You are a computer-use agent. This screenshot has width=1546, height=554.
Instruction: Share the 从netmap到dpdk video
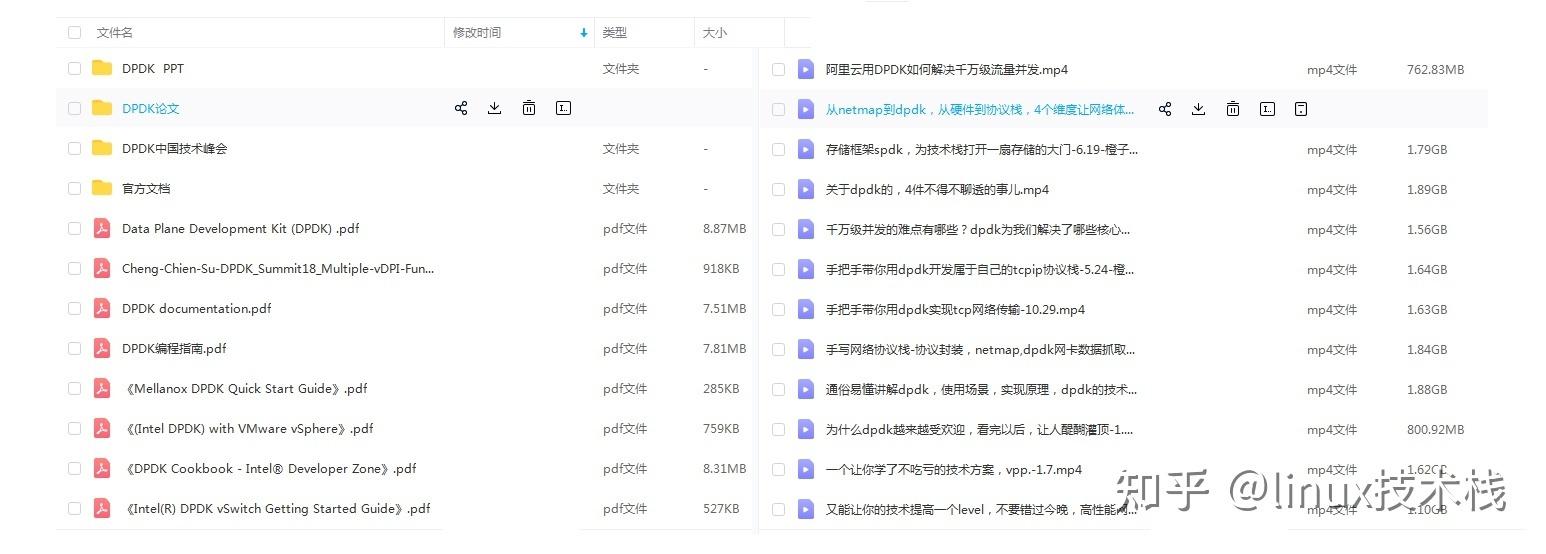(1165, 109)
